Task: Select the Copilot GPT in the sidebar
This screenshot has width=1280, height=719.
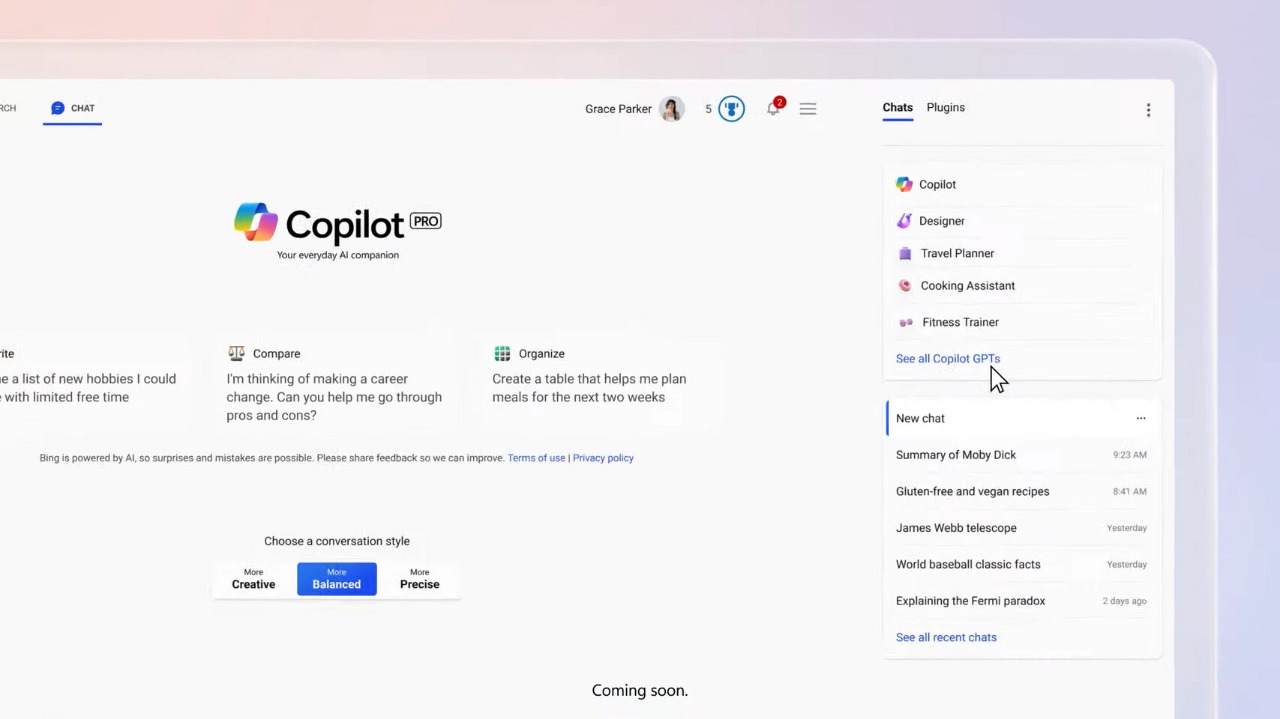Action: click(936, 184)
